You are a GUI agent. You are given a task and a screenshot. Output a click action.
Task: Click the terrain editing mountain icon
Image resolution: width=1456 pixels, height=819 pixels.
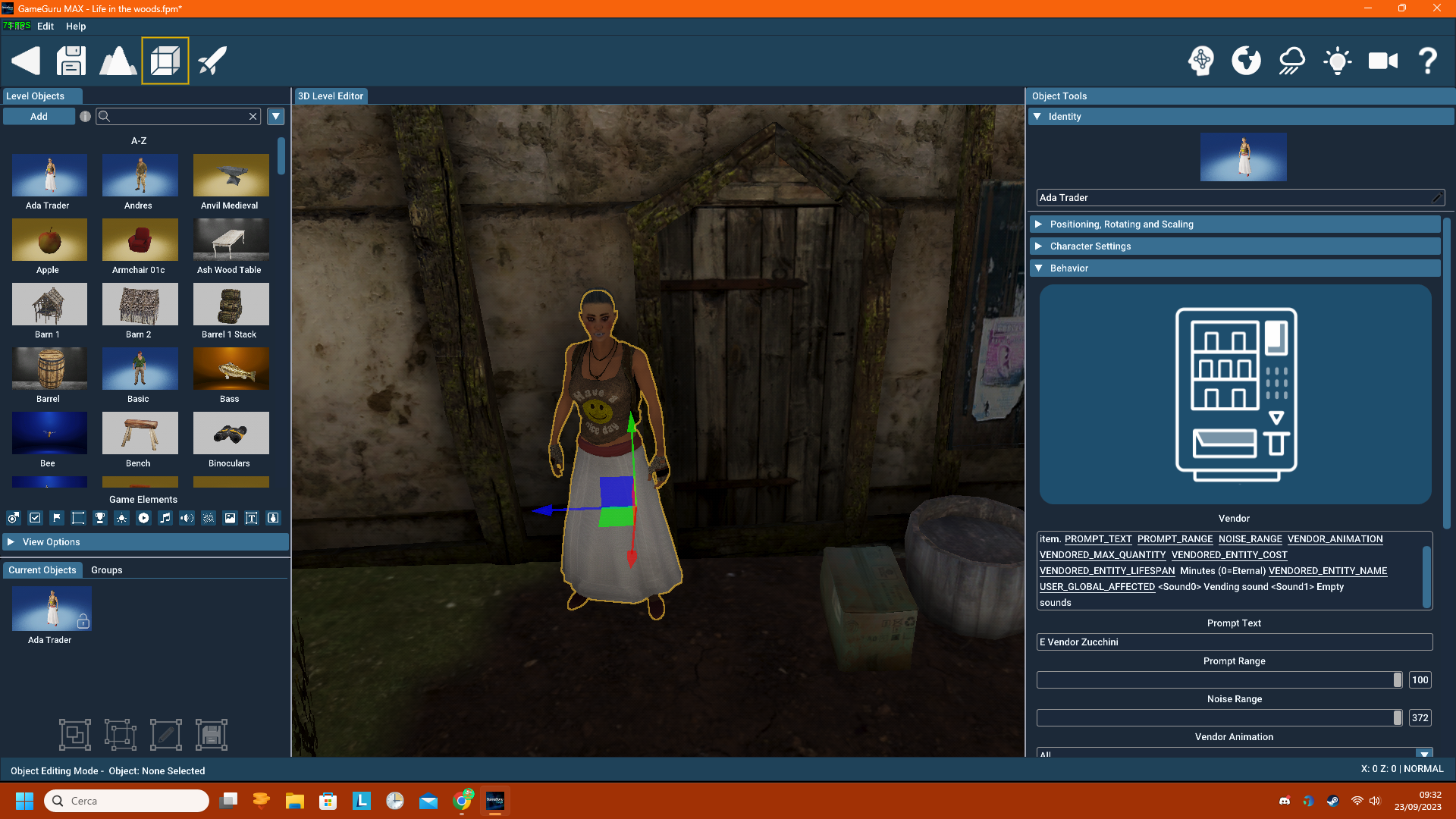coord(118,61)
